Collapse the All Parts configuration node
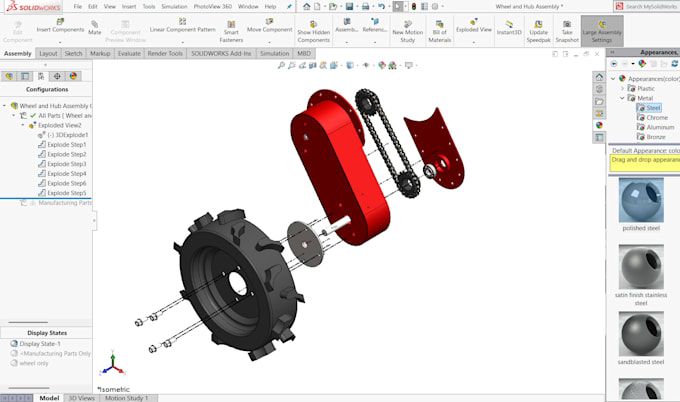Screen dimensions: 680x402 click(x=13, y=115)
